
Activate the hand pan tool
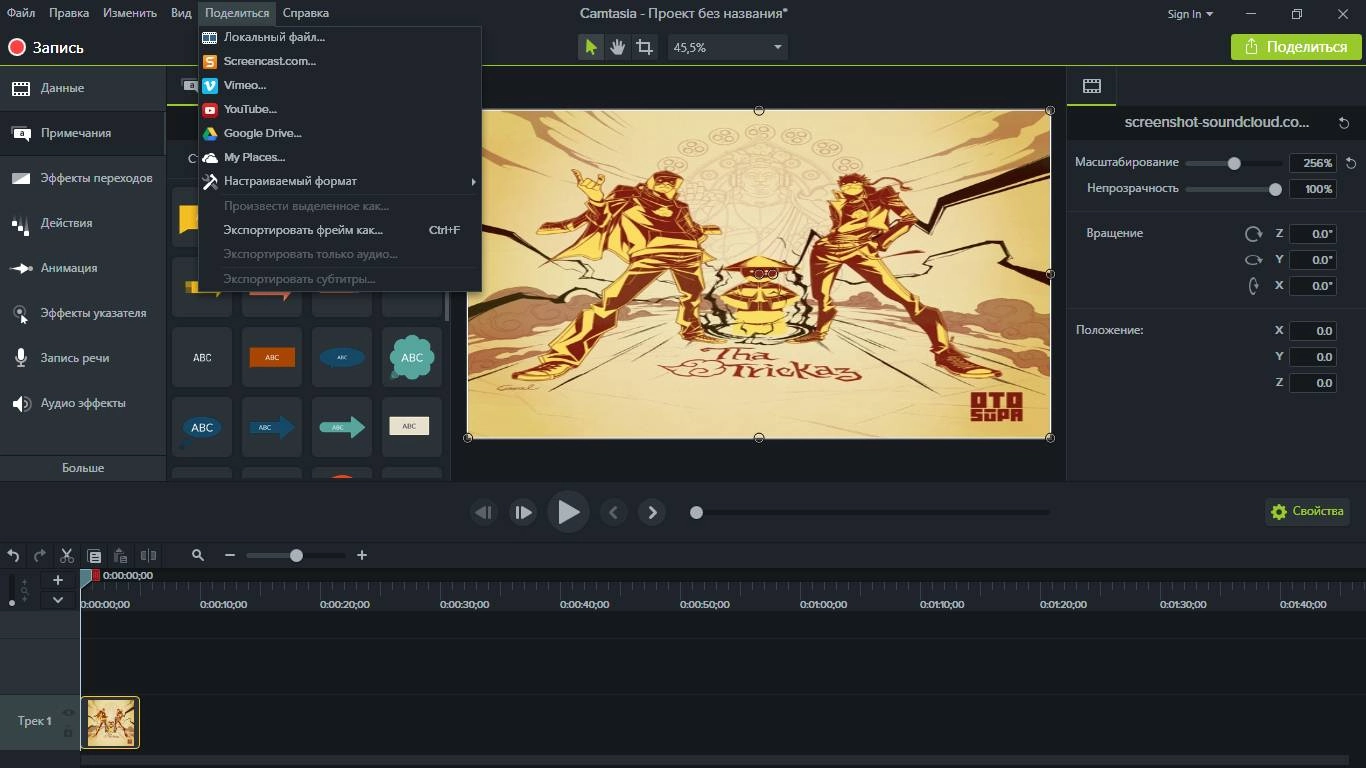[618, 47]
